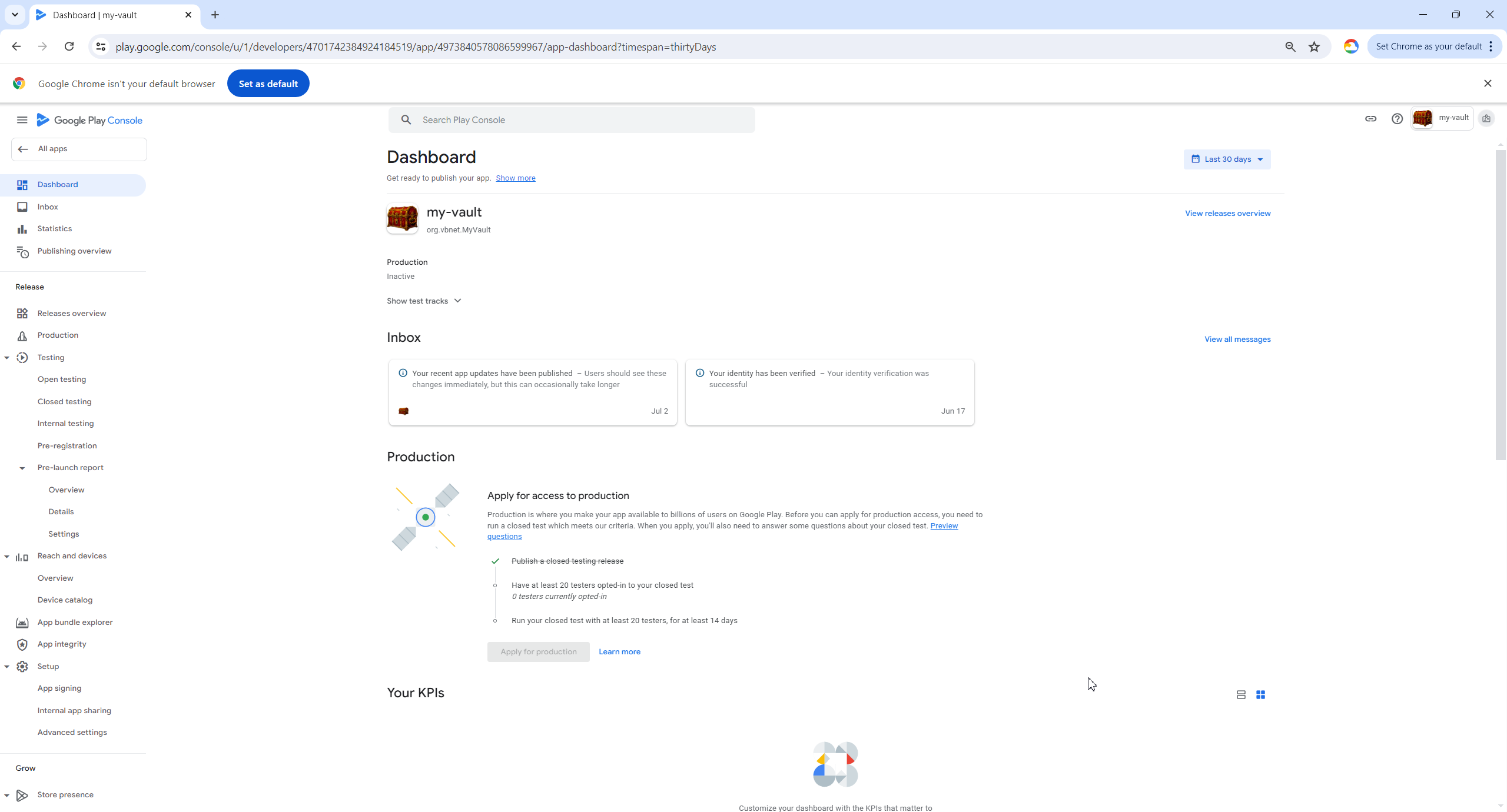
Task: Click the copy link icon in header
Action: (1370, 119)
